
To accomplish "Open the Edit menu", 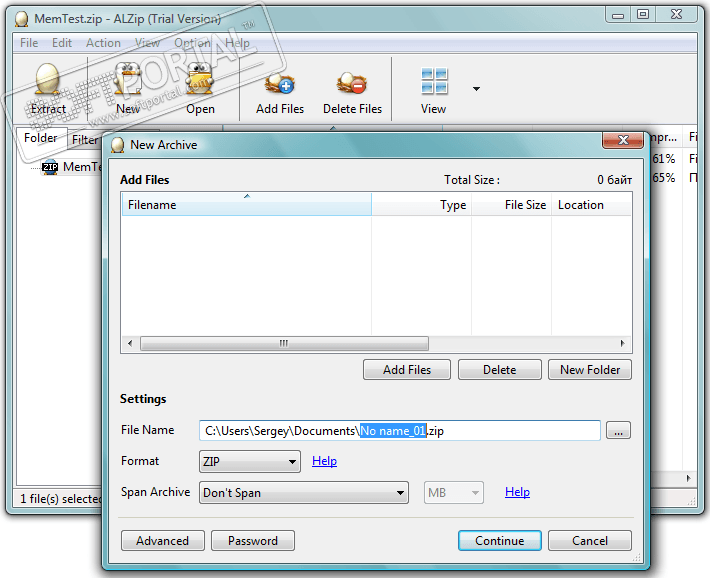I will point(62,43).
